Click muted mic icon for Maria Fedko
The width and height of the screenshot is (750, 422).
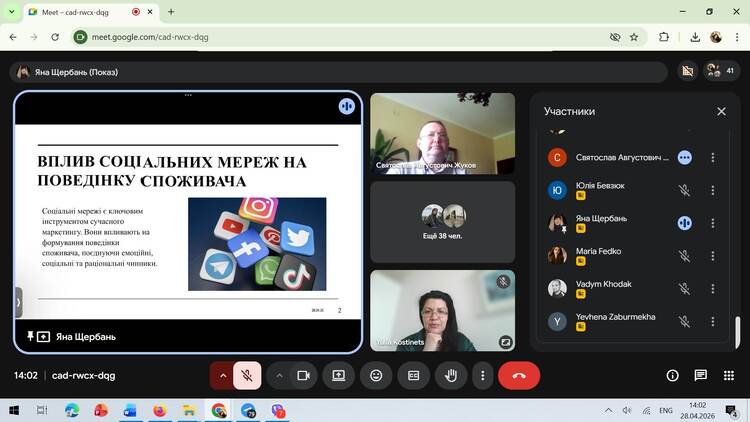684,256
